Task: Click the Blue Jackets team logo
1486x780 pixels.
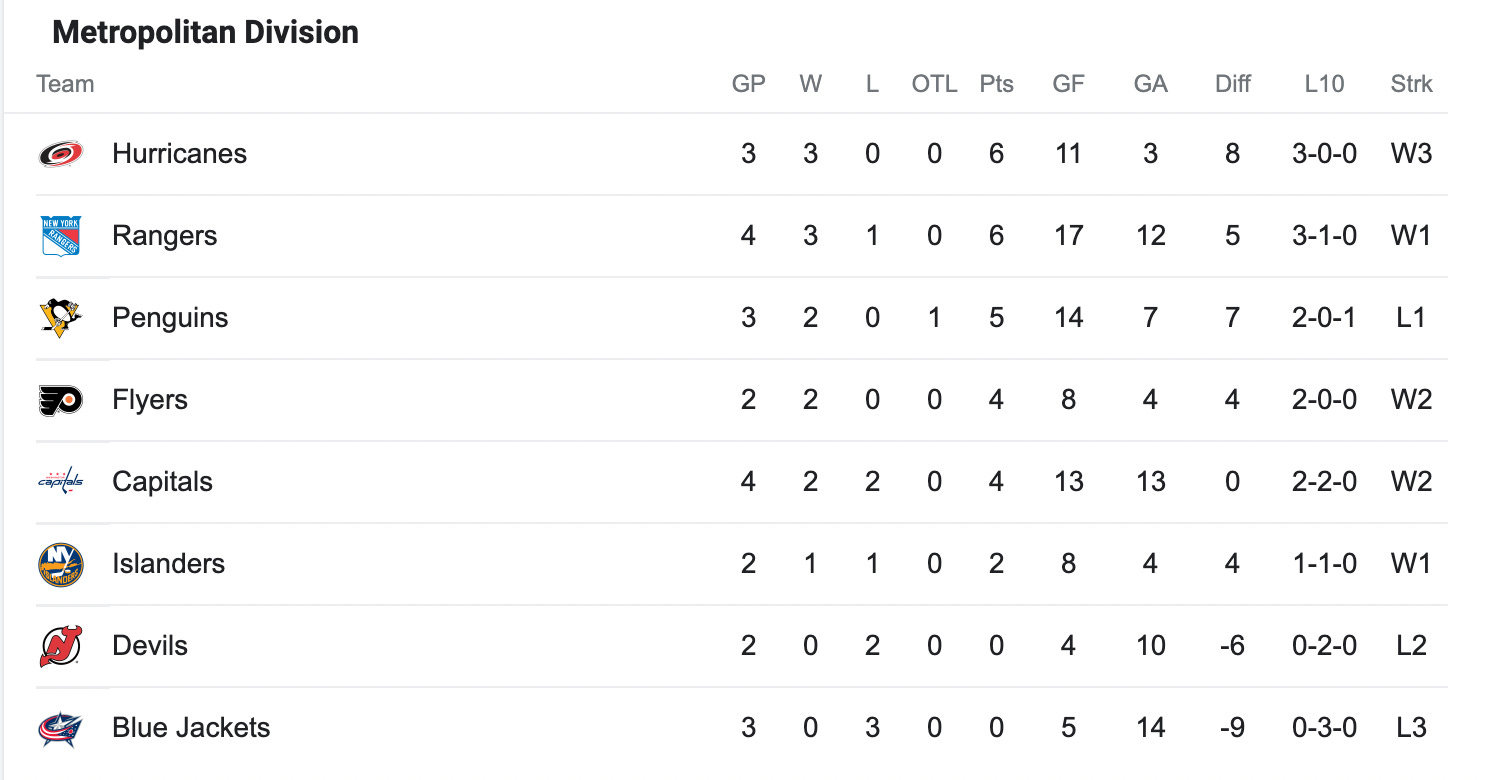Action: click(x=61, y=728)
